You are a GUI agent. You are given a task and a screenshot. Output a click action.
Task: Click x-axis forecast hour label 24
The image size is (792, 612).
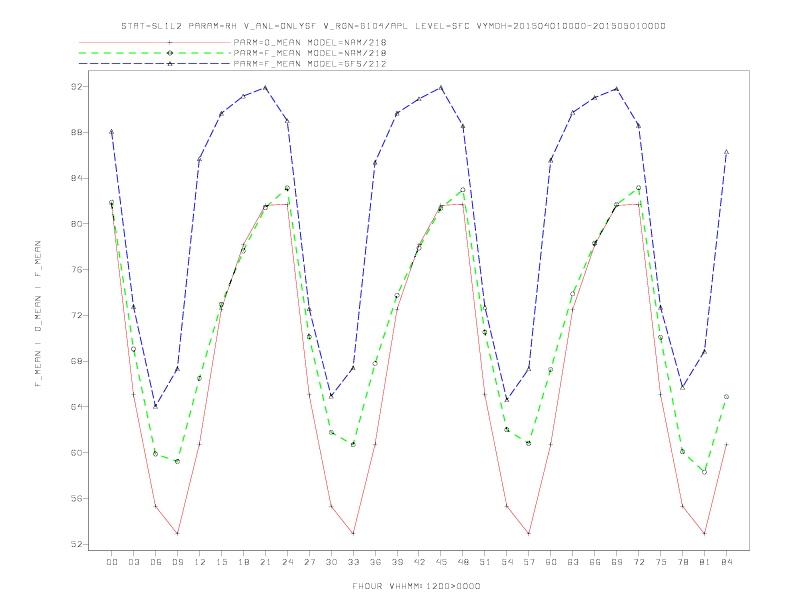(287, 562)
